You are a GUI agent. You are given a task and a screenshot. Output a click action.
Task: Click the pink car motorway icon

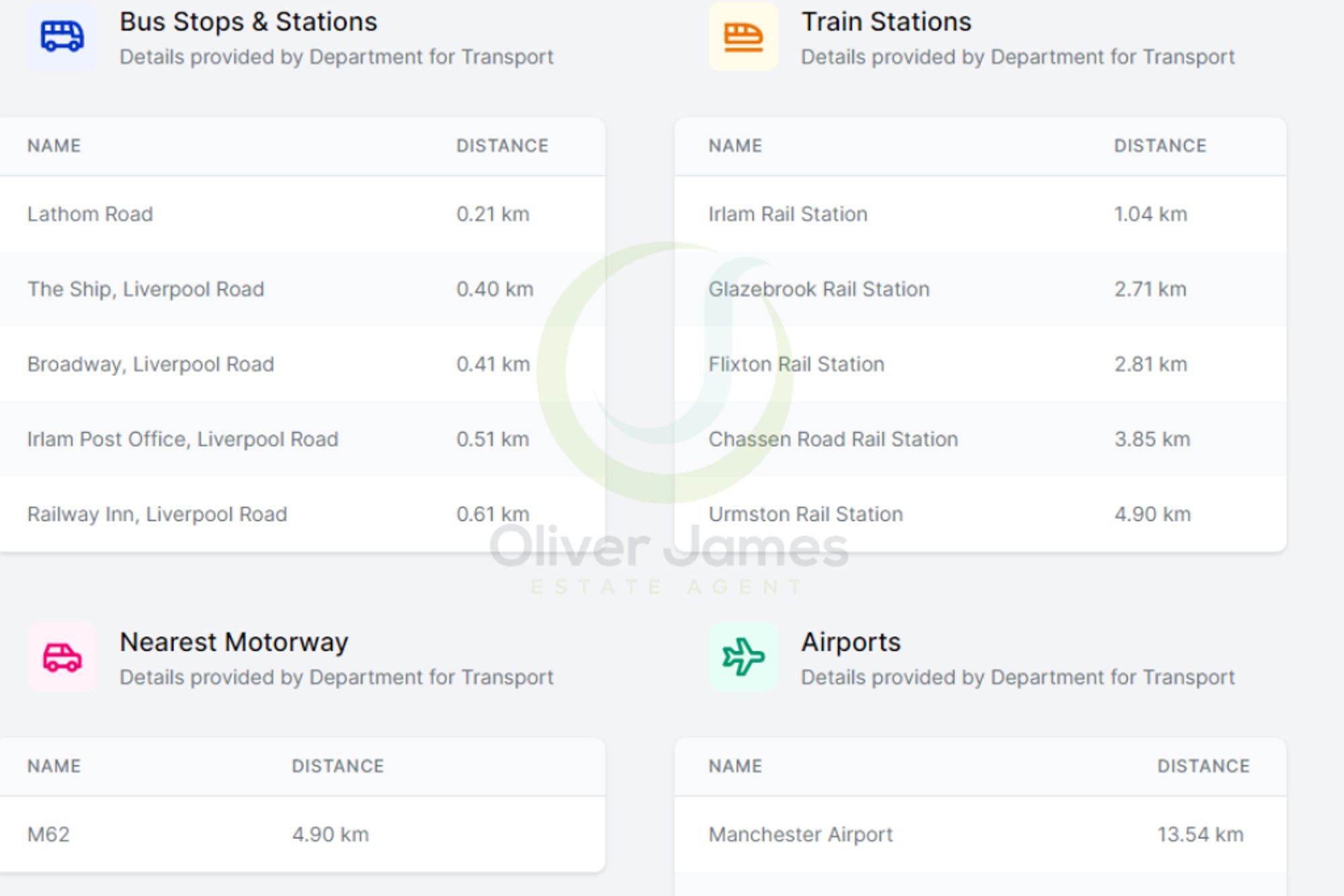pos(62,657)
